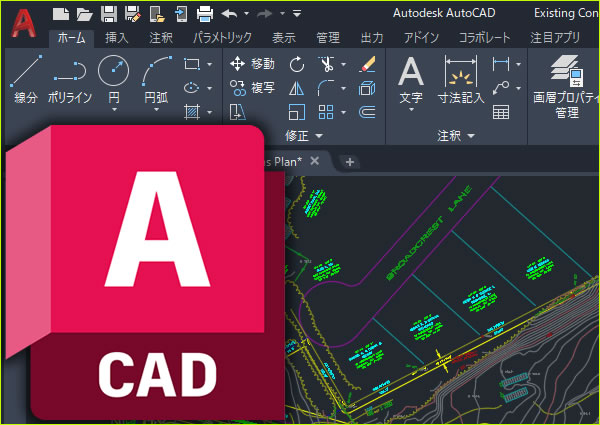Image resolution: width=600 pixels, height=425 pixels.
Task: Open the Linear dimension dropdown arrow
Action: coord(518,64)
